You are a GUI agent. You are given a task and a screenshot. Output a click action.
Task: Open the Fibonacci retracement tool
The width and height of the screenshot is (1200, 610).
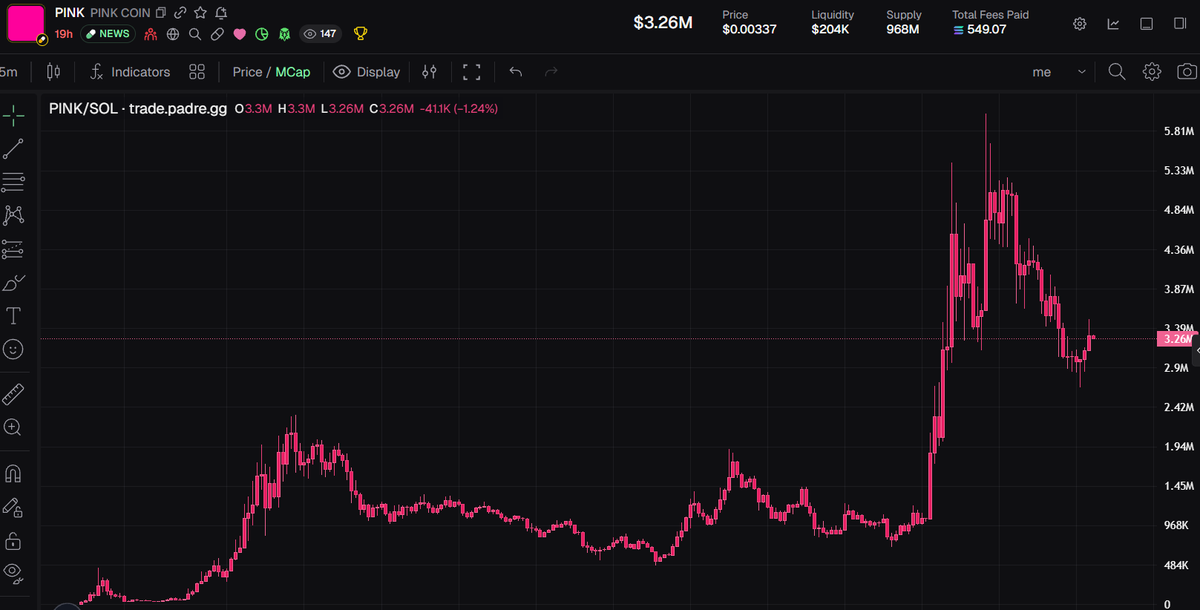point(14,182)
